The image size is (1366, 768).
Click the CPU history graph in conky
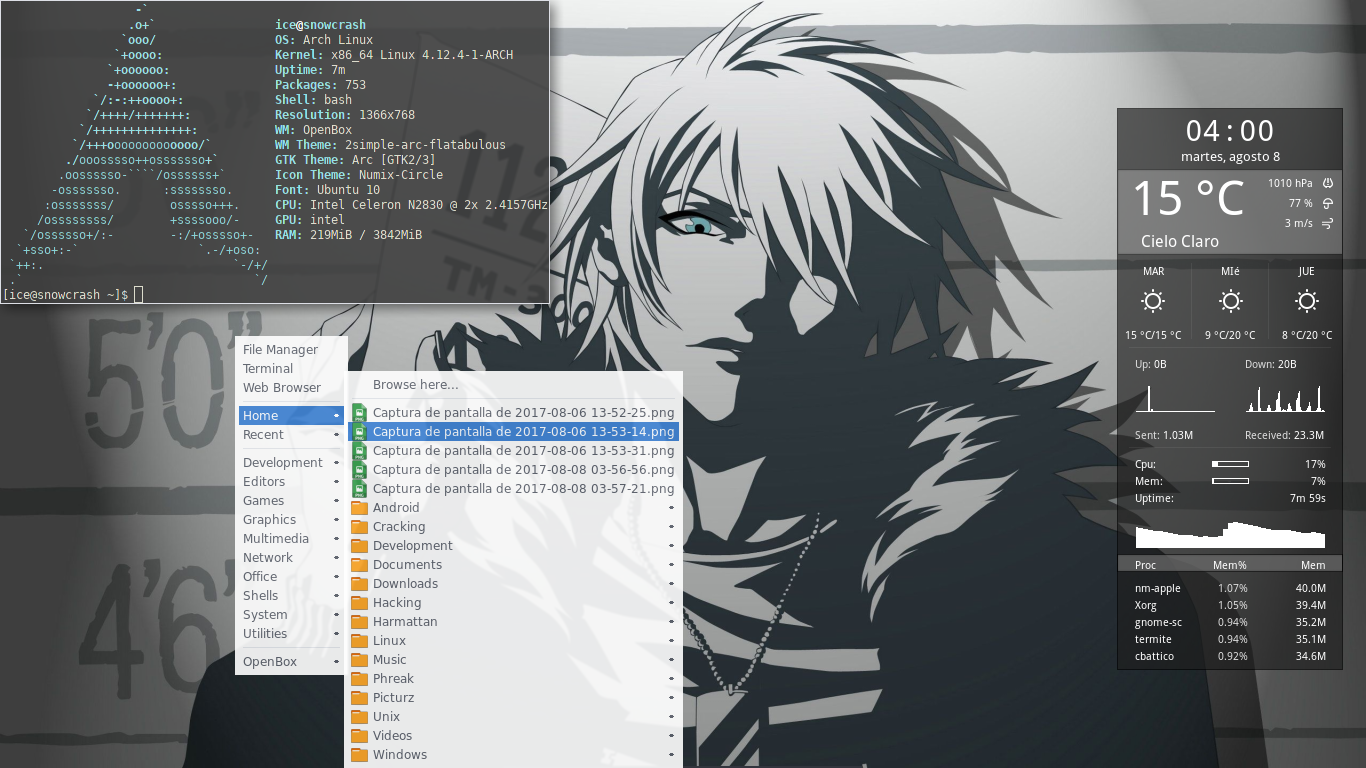tap(1230, 535)
